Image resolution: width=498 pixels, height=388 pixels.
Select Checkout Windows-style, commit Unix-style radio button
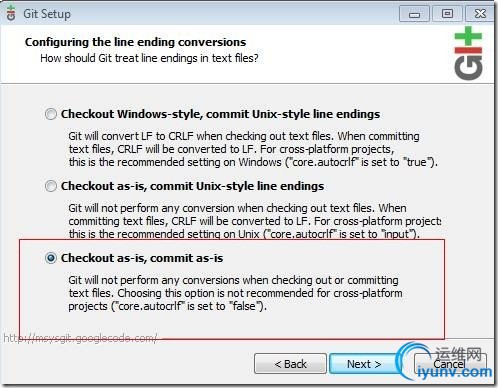click(x=51, y=114)
